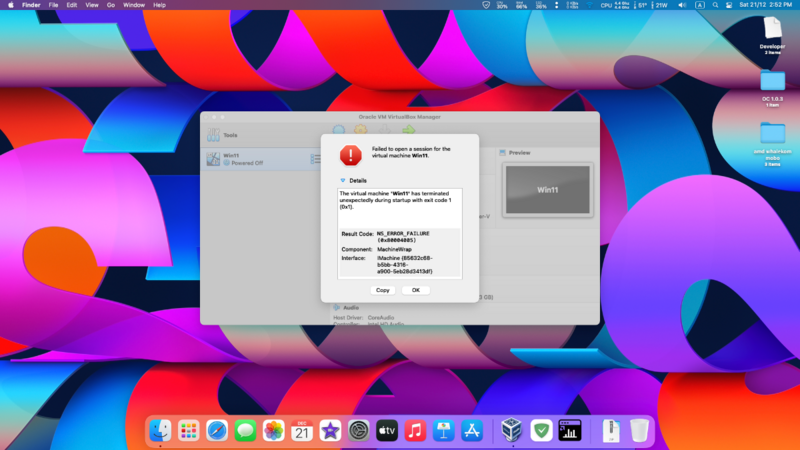Image resolution: width=800 pixels, height=450 pixels.
Task: Select the Developer item on desktop
Action: 772,35
